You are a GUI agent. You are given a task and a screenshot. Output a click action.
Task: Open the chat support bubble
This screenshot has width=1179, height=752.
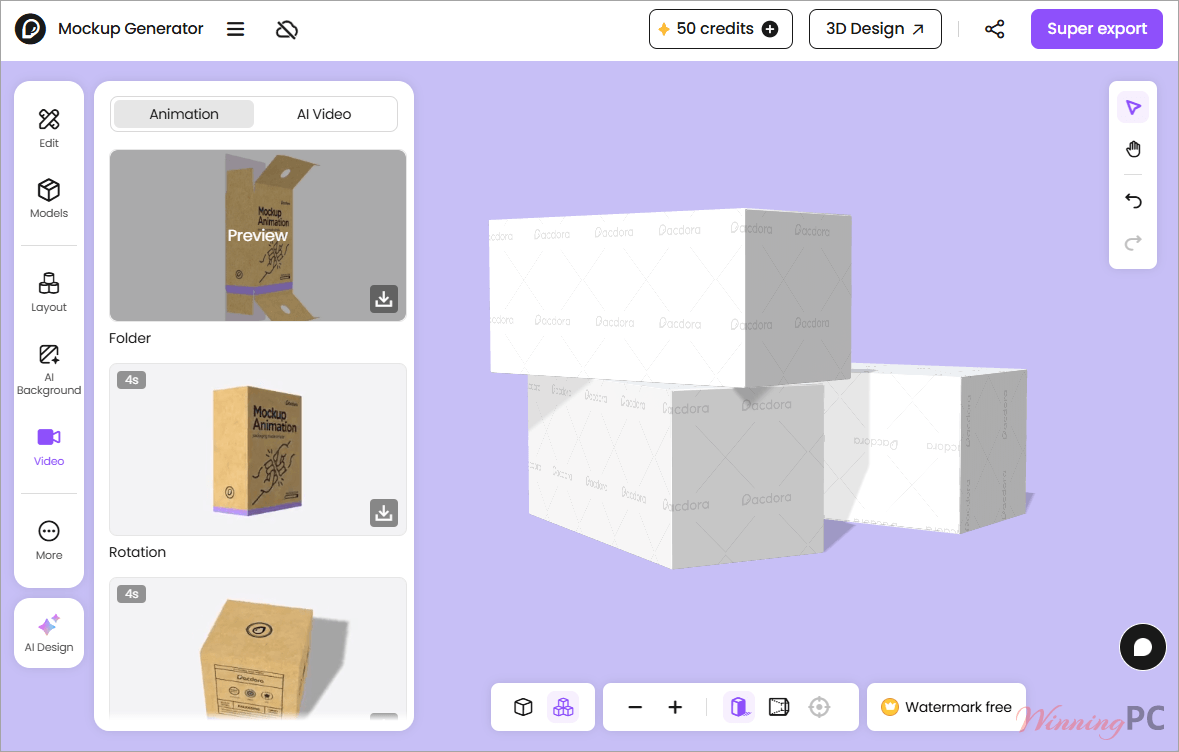(x=1143, y=647)
